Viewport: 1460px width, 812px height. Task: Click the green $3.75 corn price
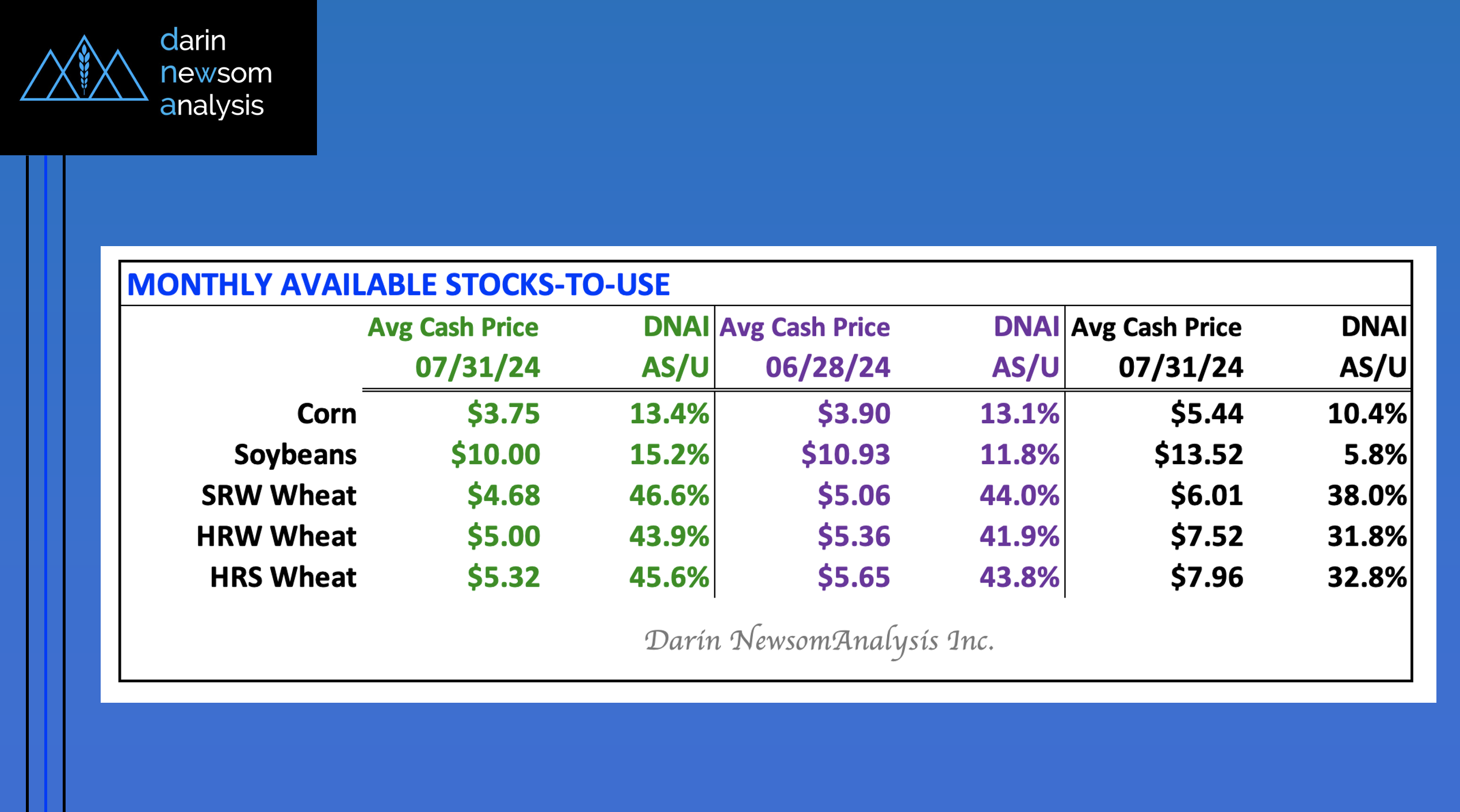pyautogui.click(x=503, y=413)
